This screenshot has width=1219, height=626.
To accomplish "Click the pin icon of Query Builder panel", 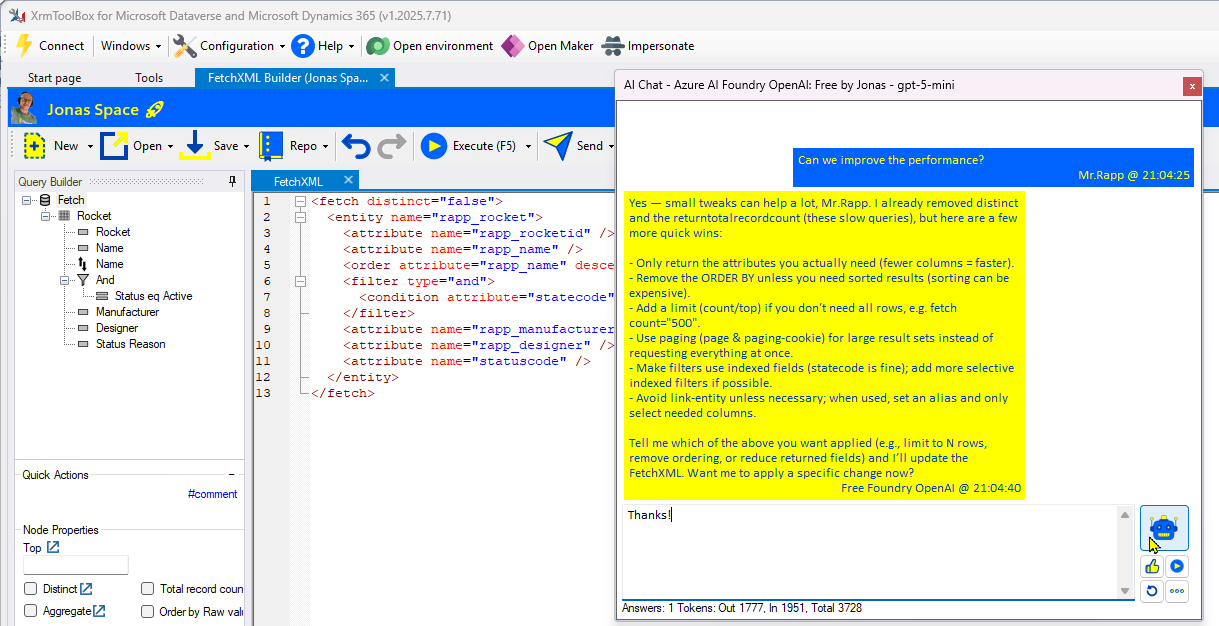I will (x=233, y=181).
